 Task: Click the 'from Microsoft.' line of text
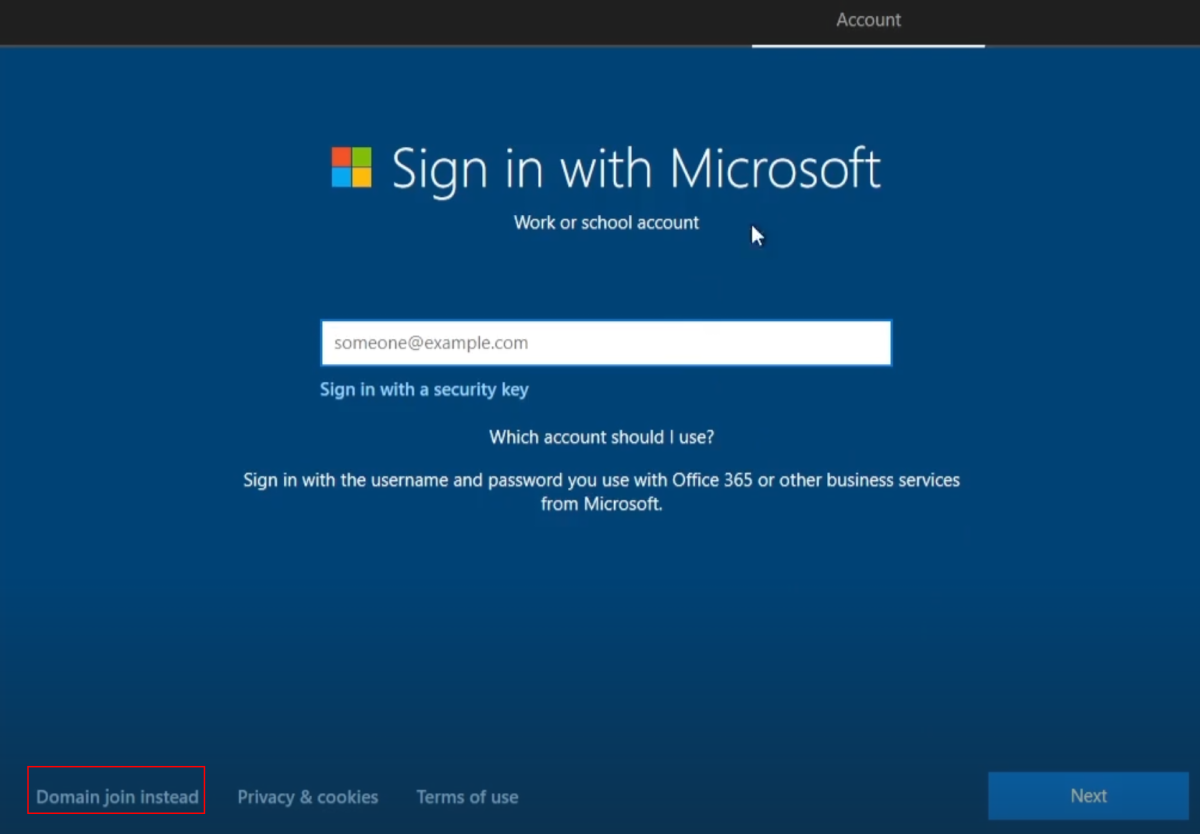pyautogui.click(x=601, y=504)
